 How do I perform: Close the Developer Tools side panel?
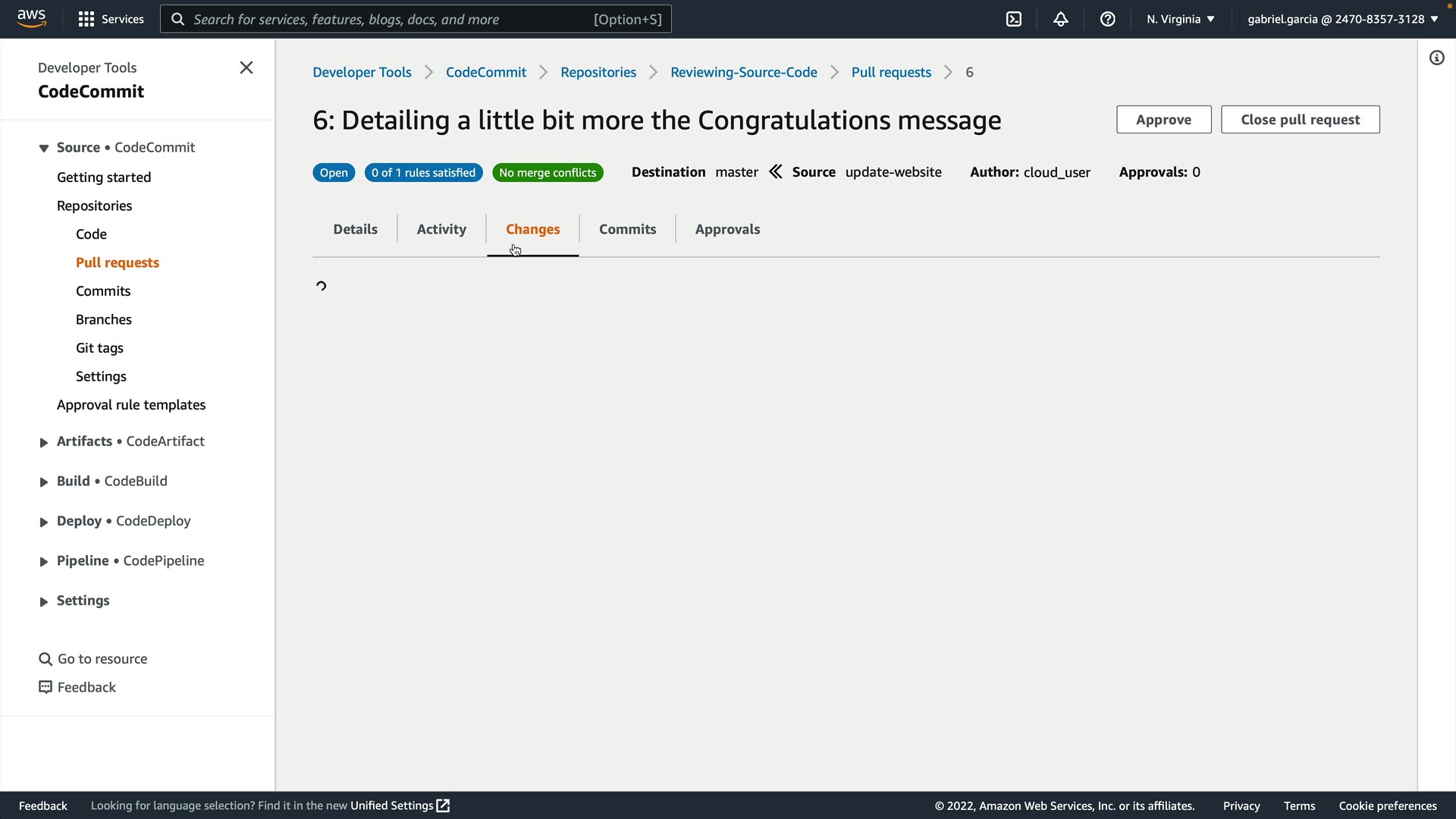(x=246, y=67)
